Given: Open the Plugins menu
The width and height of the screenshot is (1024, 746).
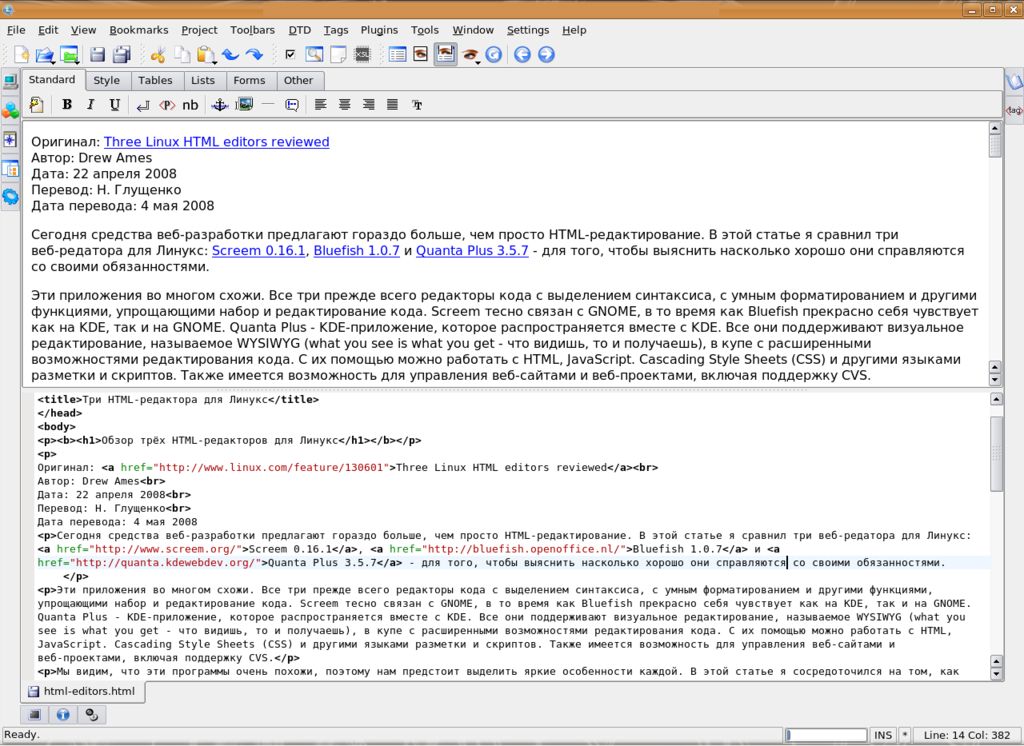Looking at the screenshot, I should click(379, 30).
